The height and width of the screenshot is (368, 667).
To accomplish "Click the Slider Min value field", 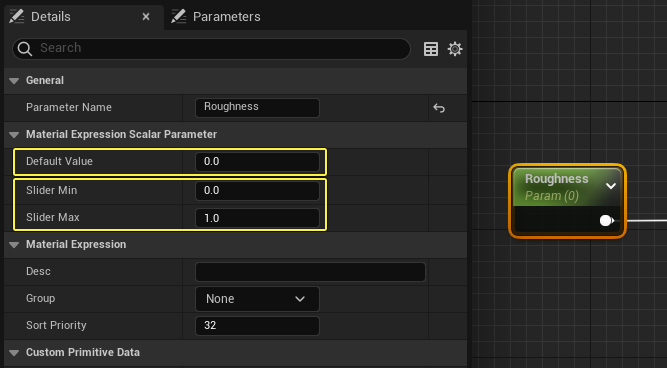I will coord(257,191).
